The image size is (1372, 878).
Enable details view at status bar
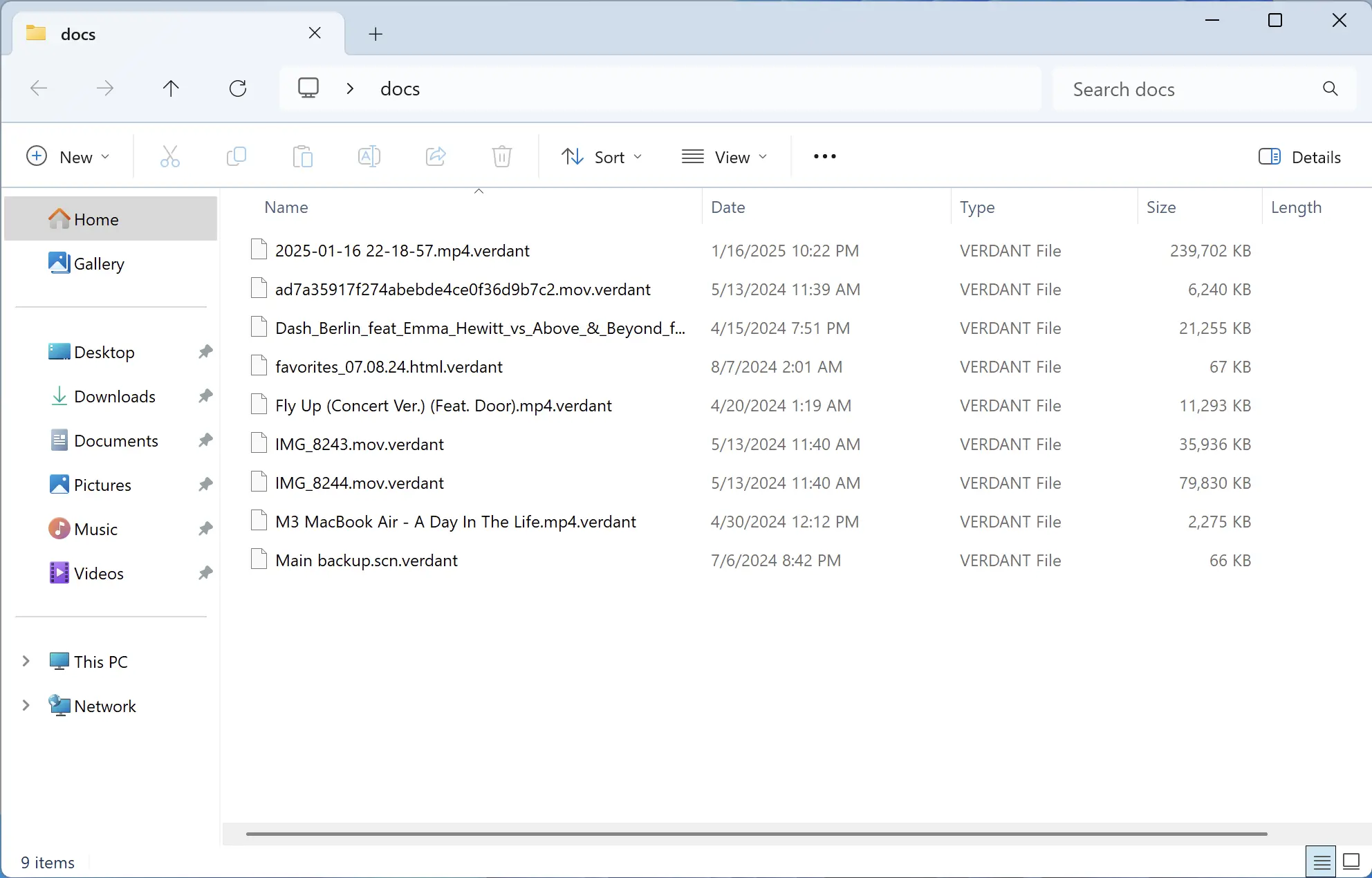[1321, 861]
